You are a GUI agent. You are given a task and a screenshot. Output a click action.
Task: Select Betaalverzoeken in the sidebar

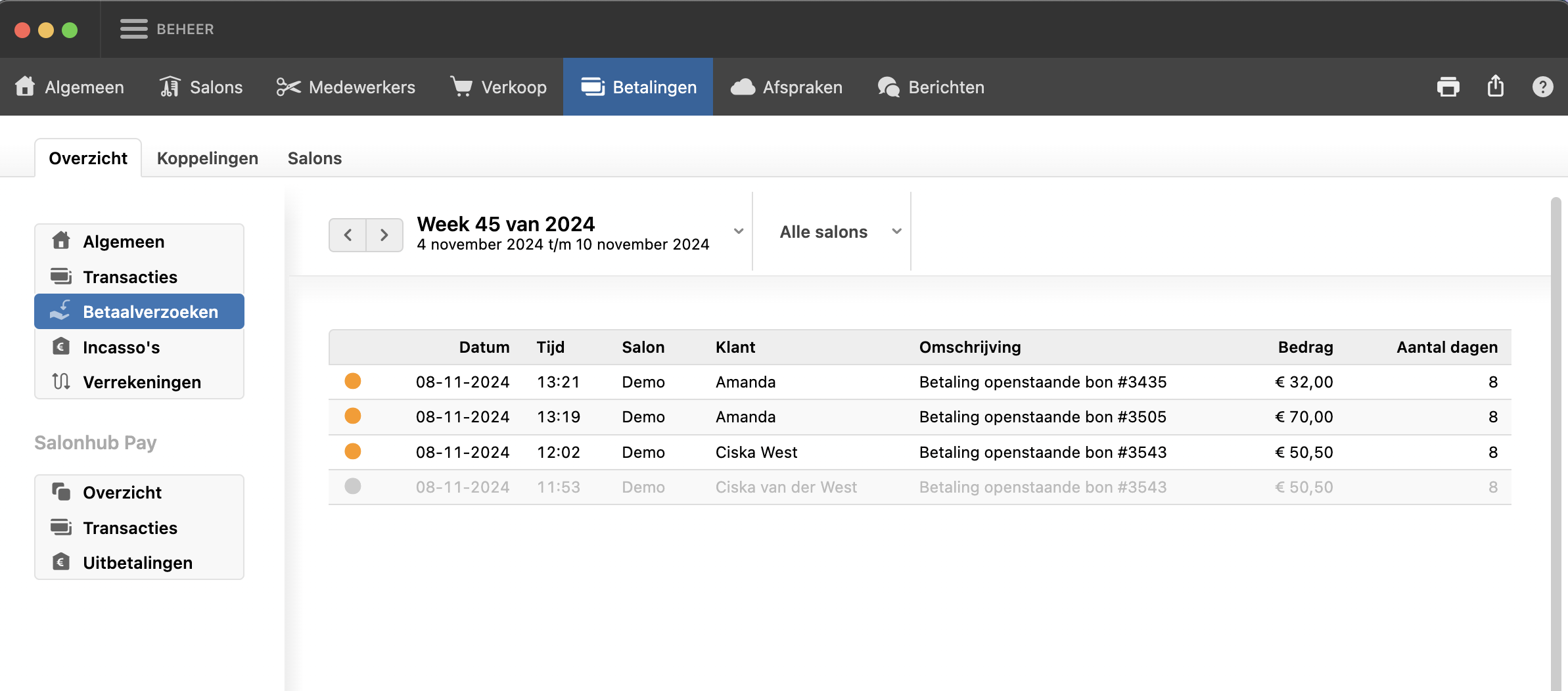click(x=139, y=311)
